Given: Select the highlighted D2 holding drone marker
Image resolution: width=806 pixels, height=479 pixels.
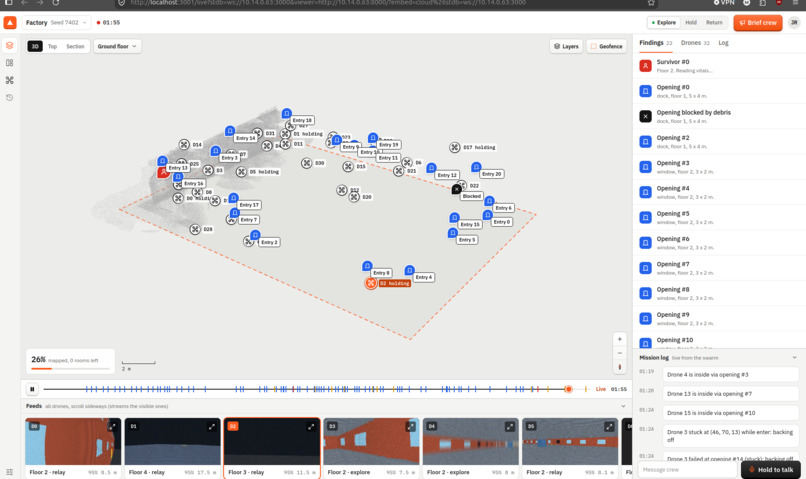Looking at the screenshot, I should 371,283.
